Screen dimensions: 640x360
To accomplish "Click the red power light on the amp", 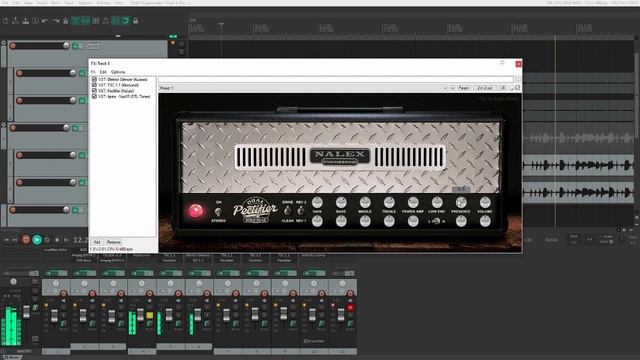I will point(196,211).
